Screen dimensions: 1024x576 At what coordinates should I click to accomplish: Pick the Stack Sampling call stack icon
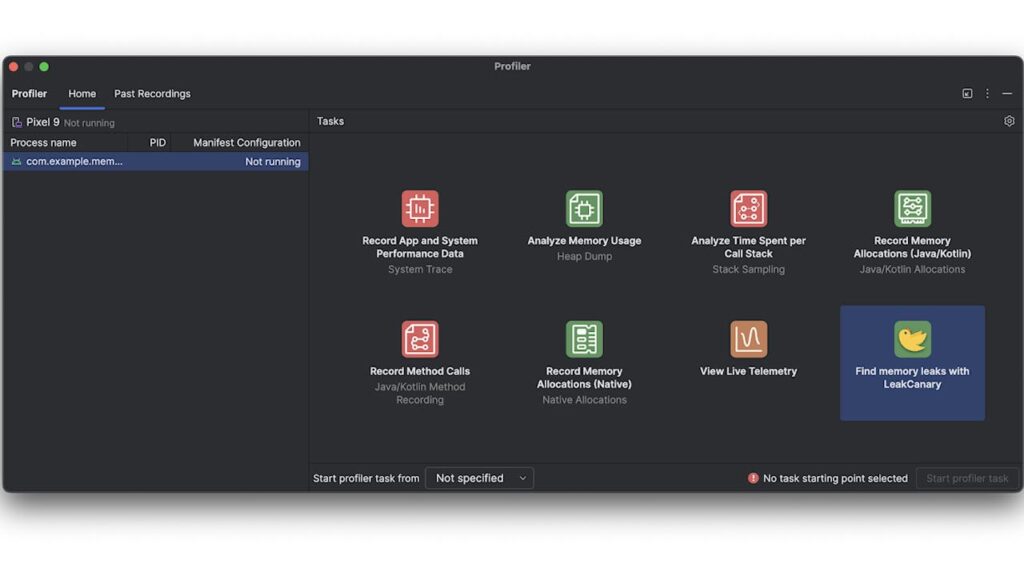[x=748, y=209]
